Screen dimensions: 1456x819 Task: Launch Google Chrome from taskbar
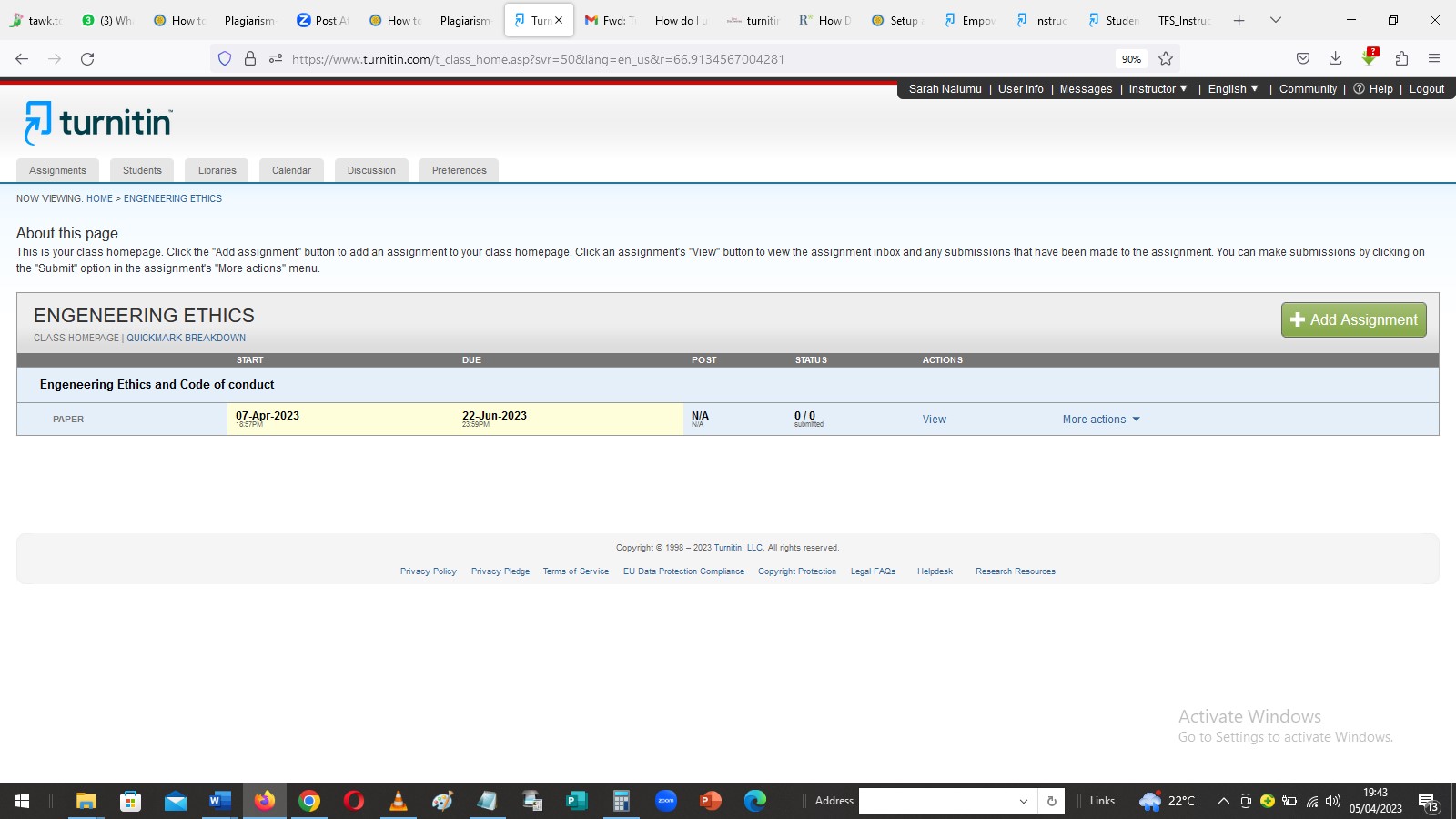coord(309,801)
